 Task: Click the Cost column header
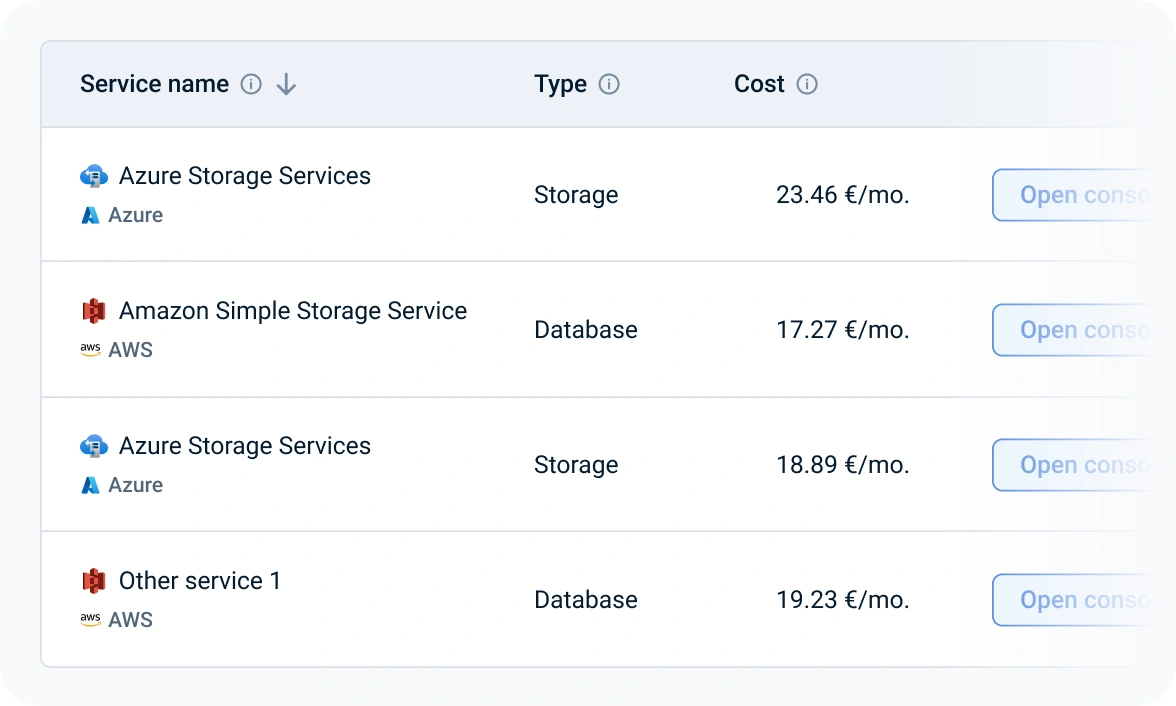[759, 85]
